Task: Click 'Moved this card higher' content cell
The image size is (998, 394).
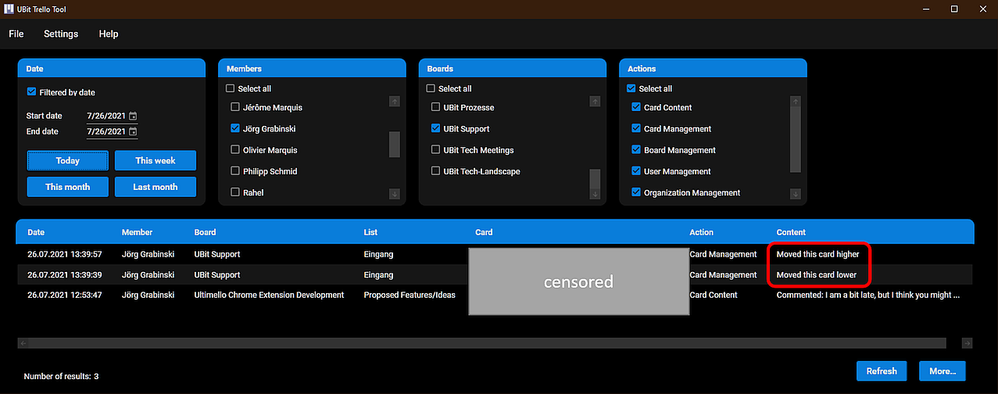Action: pos(818,254)
